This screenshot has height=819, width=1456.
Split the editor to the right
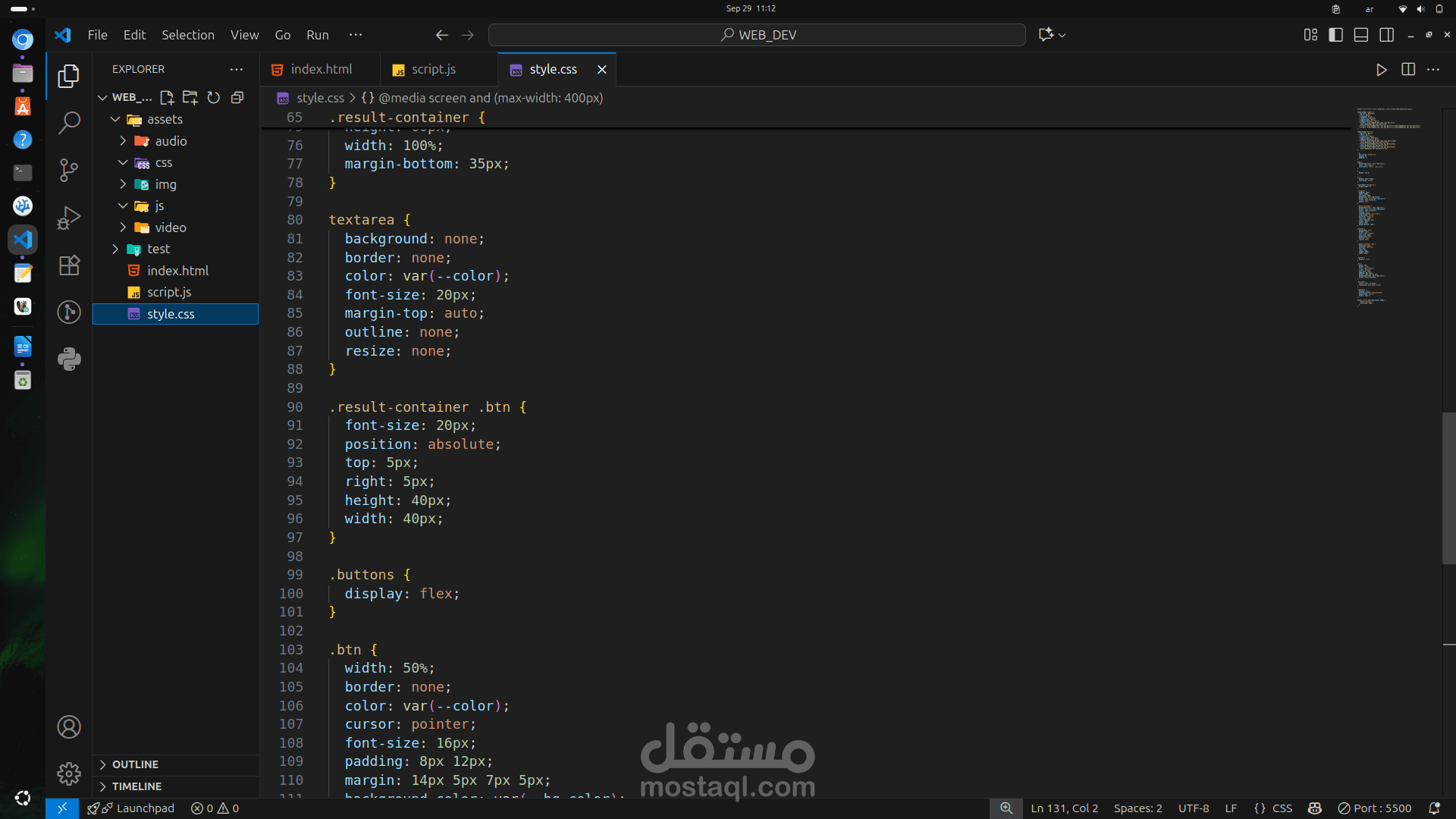pos(1408,69)
